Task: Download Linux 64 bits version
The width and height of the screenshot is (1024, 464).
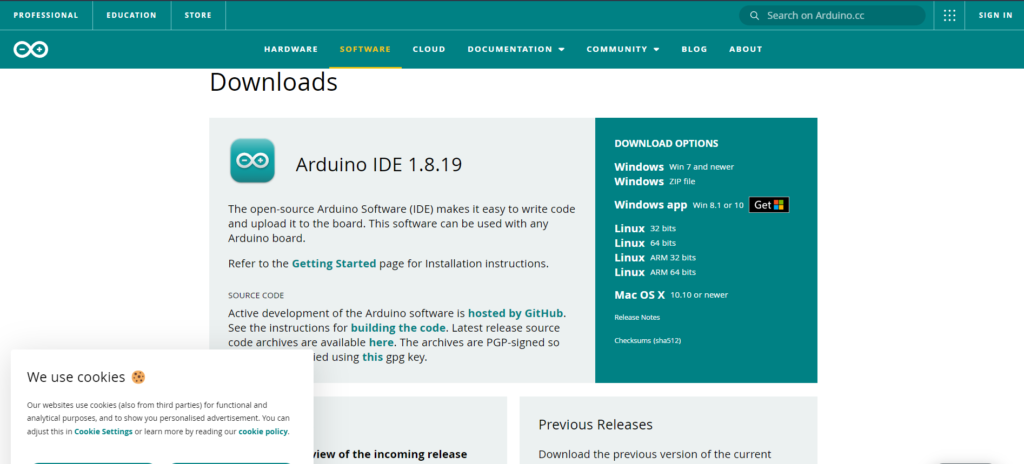Action: [x=645, y=242]
